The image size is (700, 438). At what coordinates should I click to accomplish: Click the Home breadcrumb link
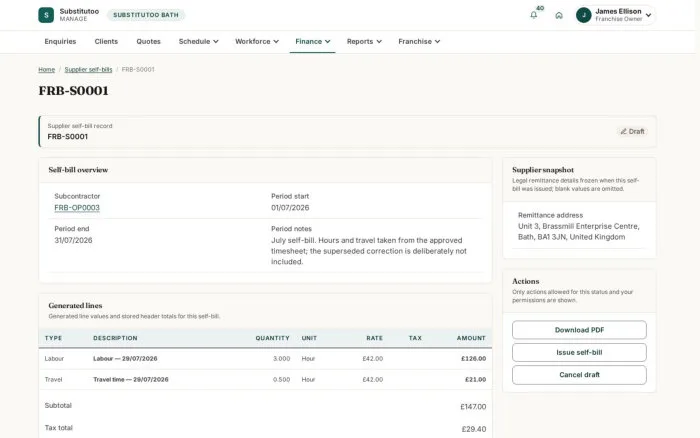[x=46, y=70]
